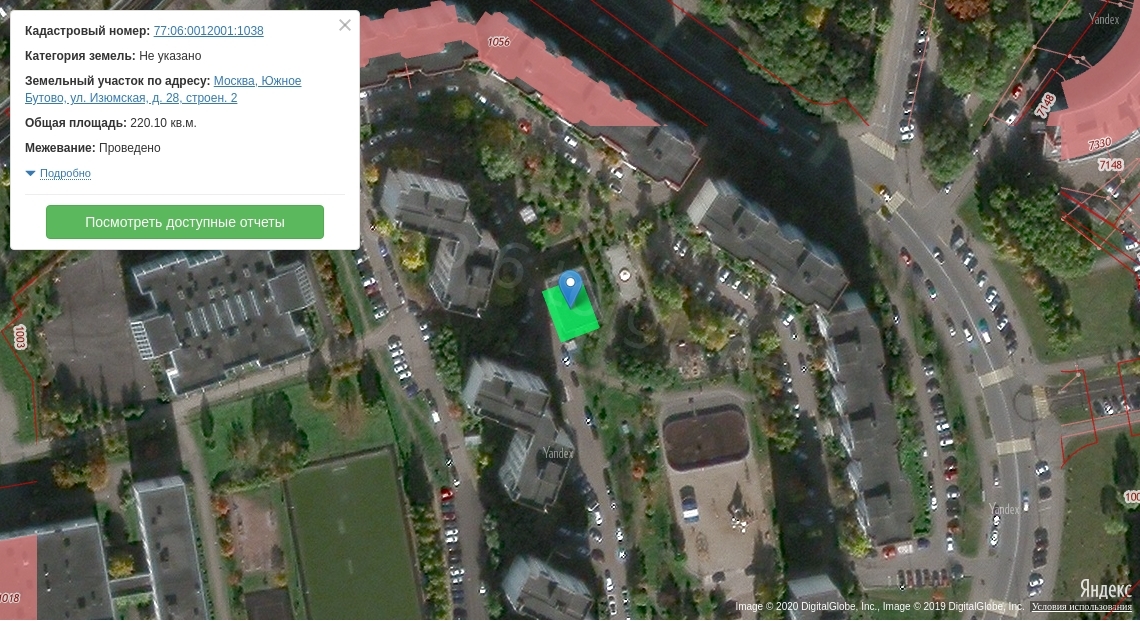
Task: Click the blue triangle beside Подробно
Action: pos(30,173)
